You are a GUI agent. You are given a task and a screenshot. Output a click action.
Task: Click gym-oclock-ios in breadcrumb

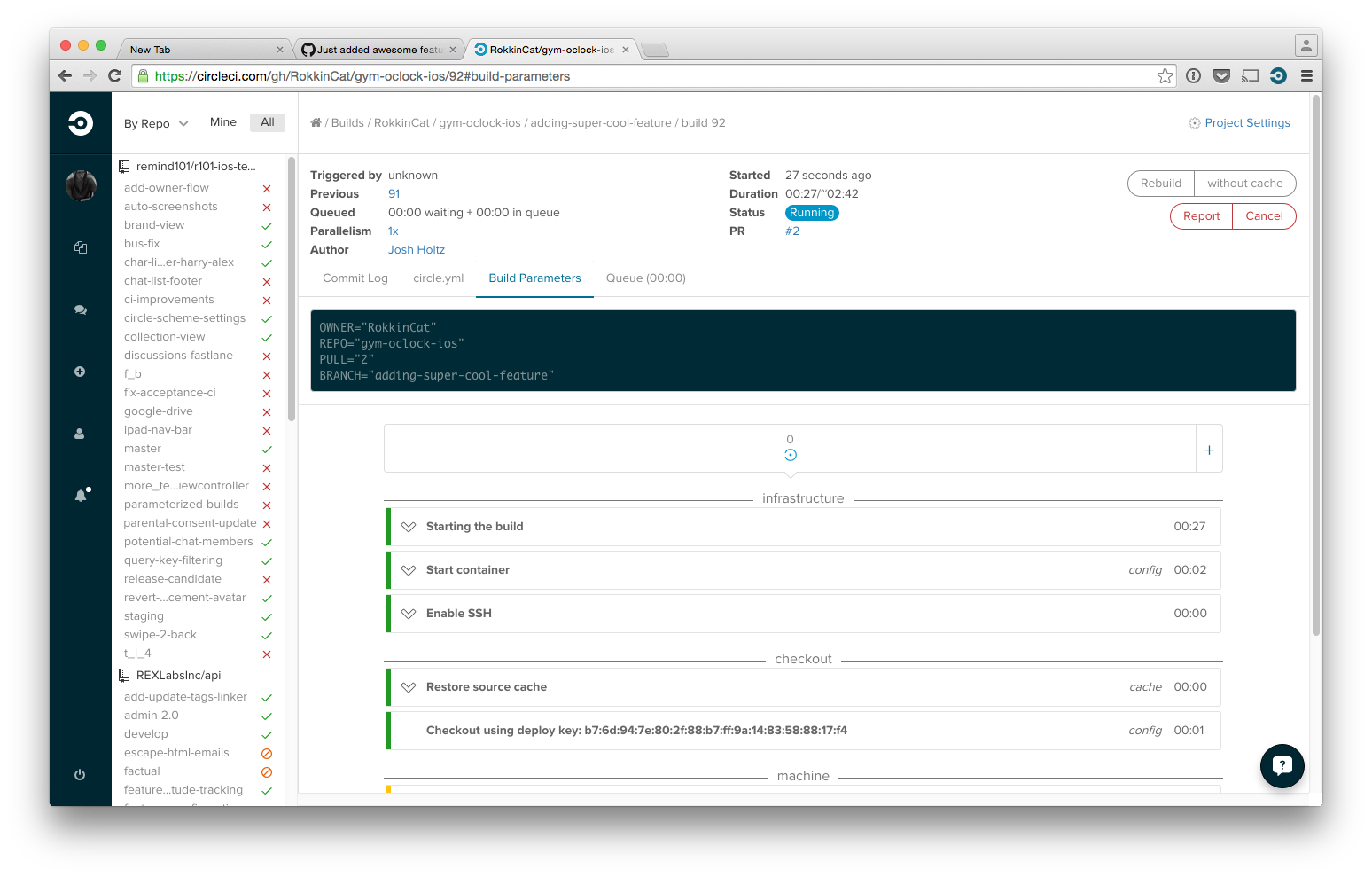pos(479,123)
